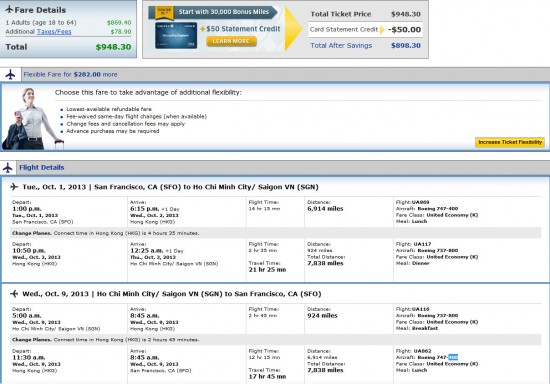Click Increase Ticket Flexibility button
The image size is (550, 384).
pyautogui.click(x=510, y=142)
